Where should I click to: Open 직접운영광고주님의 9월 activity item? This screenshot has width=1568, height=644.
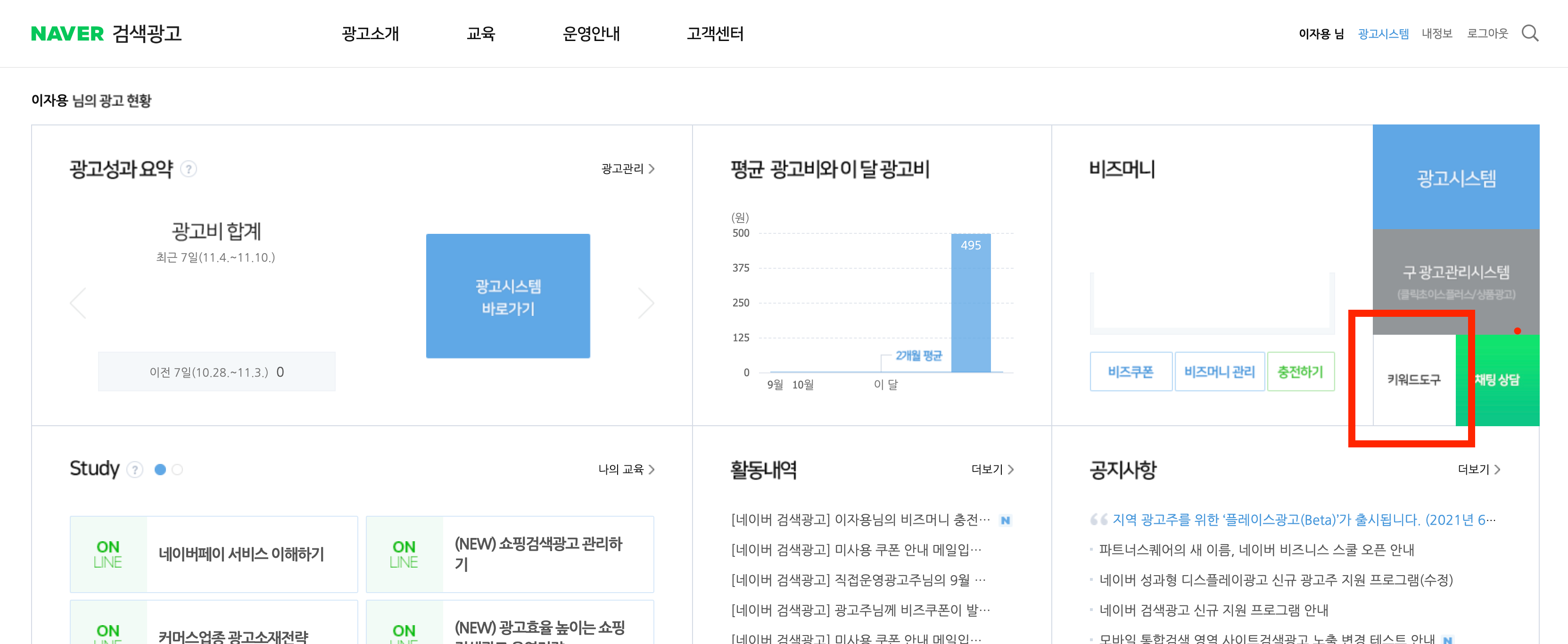pos(858,579)
